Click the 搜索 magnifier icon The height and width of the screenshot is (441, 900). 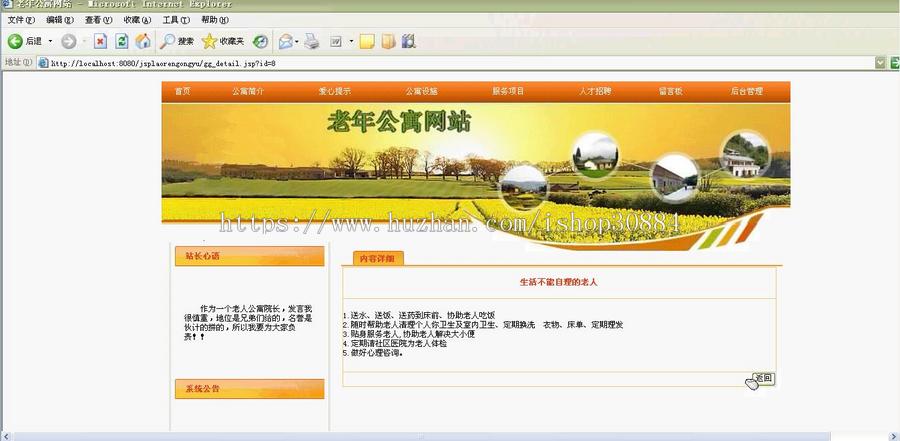pos(167,41)
